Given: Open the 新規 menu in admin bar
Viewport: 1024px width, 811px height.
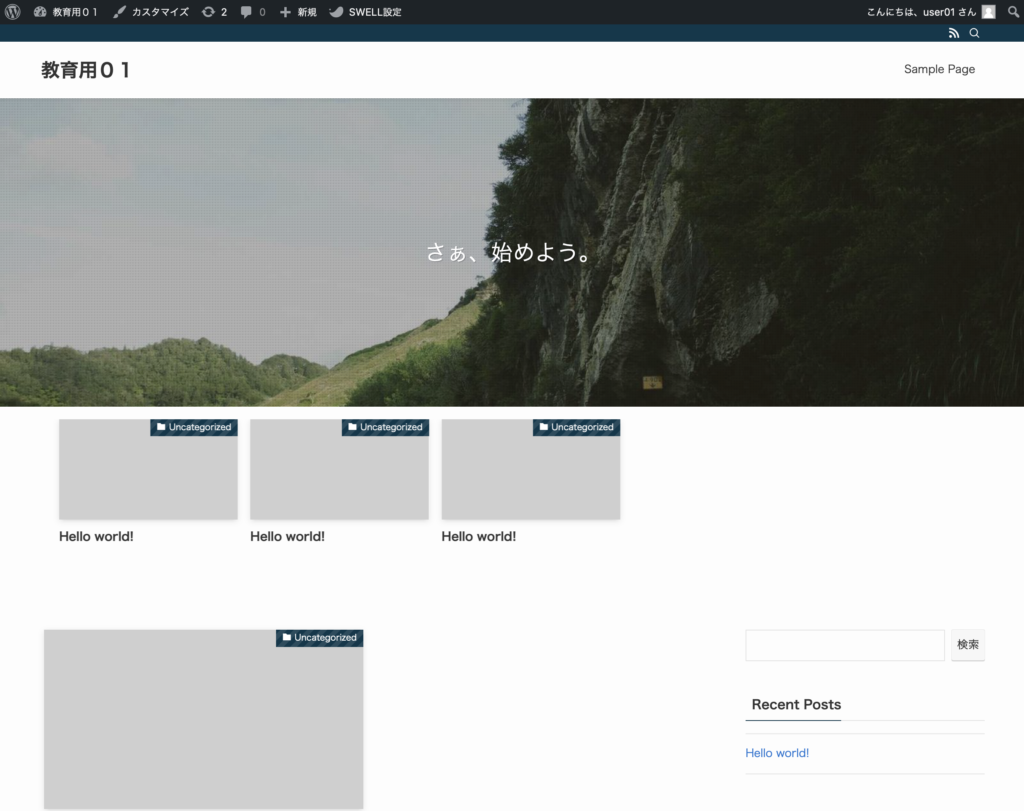Looking at the screenshot, I should tap(298, 12).
